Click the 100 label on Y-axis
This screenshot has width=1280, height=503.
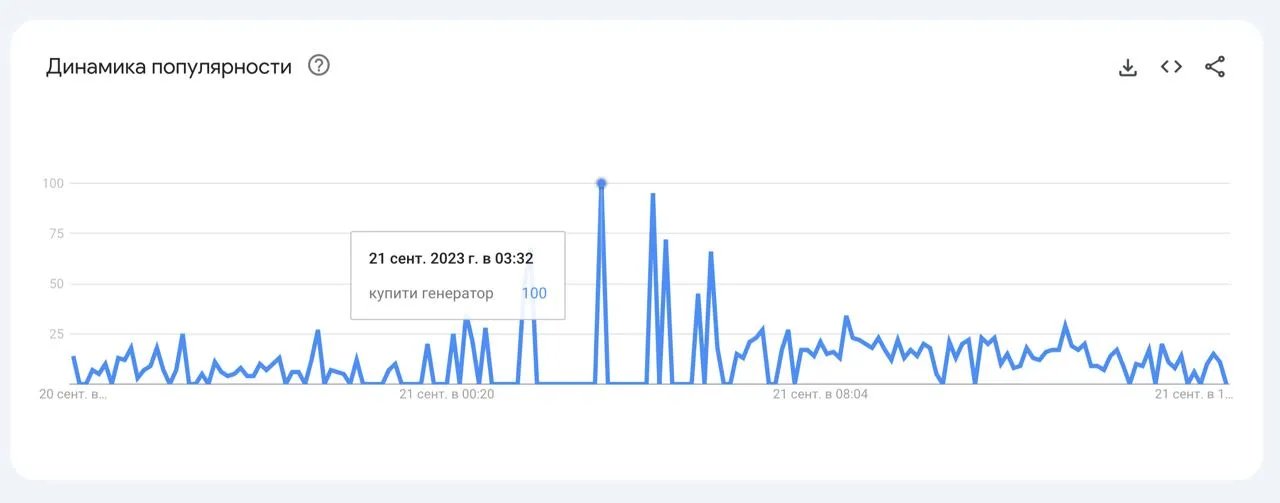coord(53,183)
